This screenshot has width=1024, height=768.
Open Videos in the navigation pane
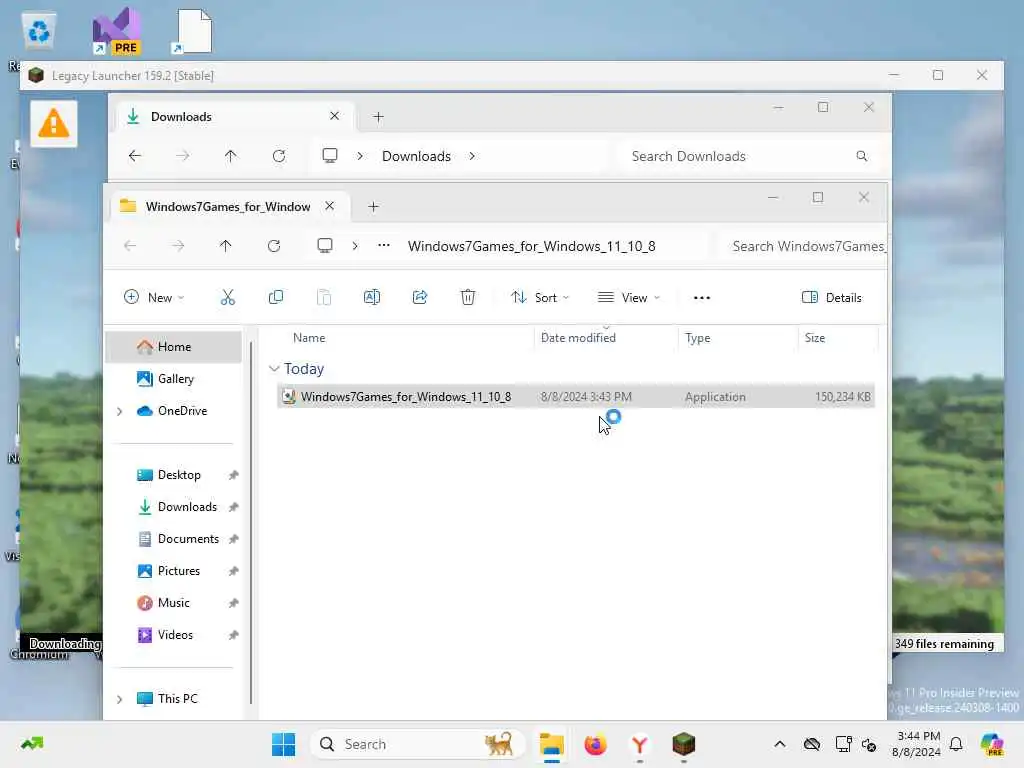pos(174,635)
